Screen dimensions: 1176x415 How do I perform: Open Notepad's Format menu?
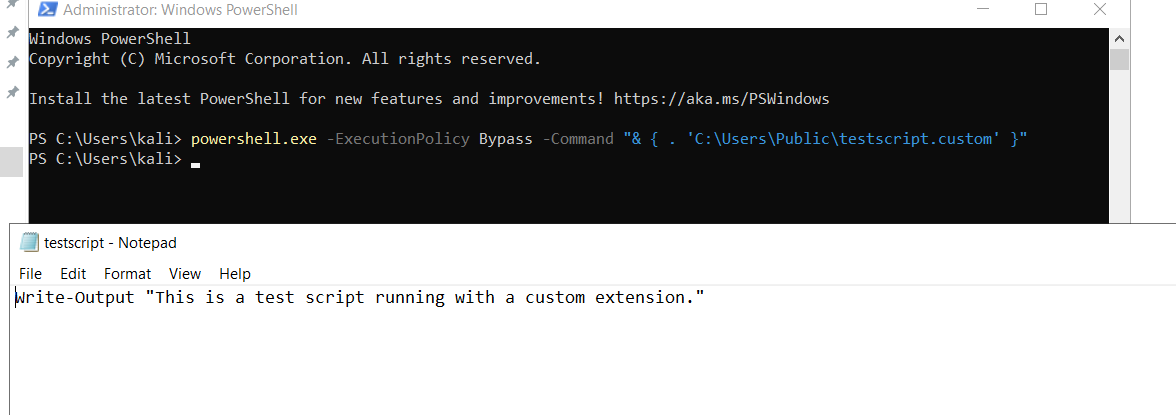[128, 274]
